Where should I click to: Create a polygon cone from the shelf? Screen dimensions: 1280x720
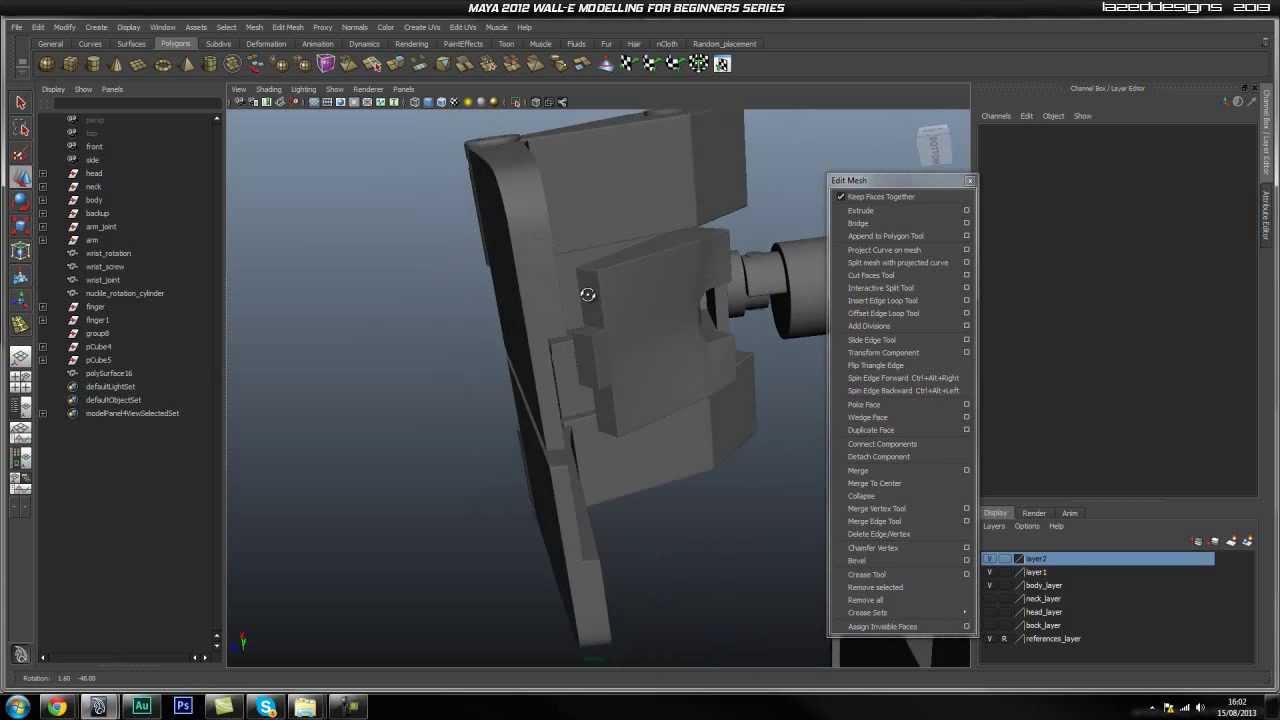116,64
